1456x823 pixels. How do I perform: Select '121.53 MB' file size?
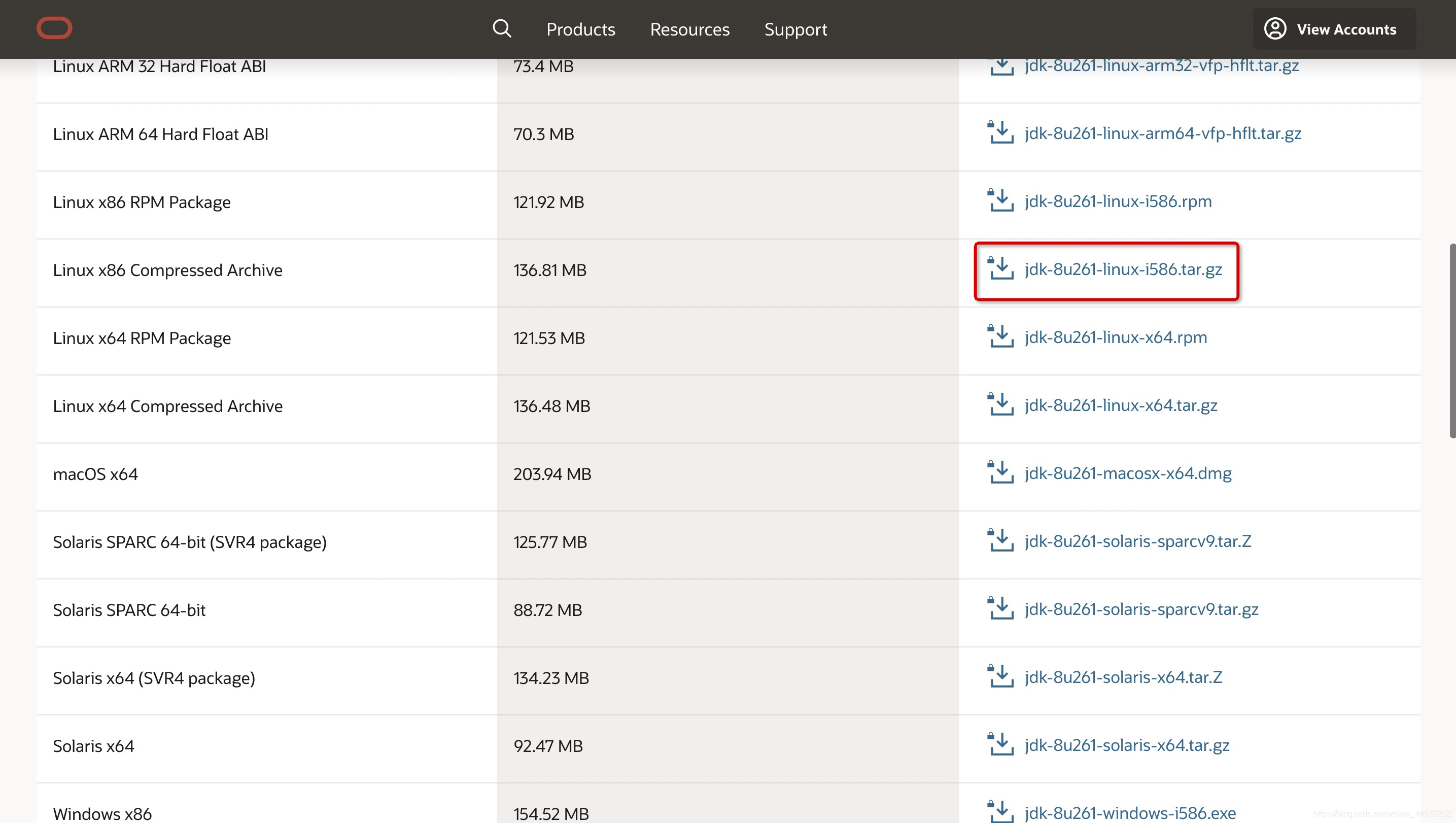(x=549, y=338)
